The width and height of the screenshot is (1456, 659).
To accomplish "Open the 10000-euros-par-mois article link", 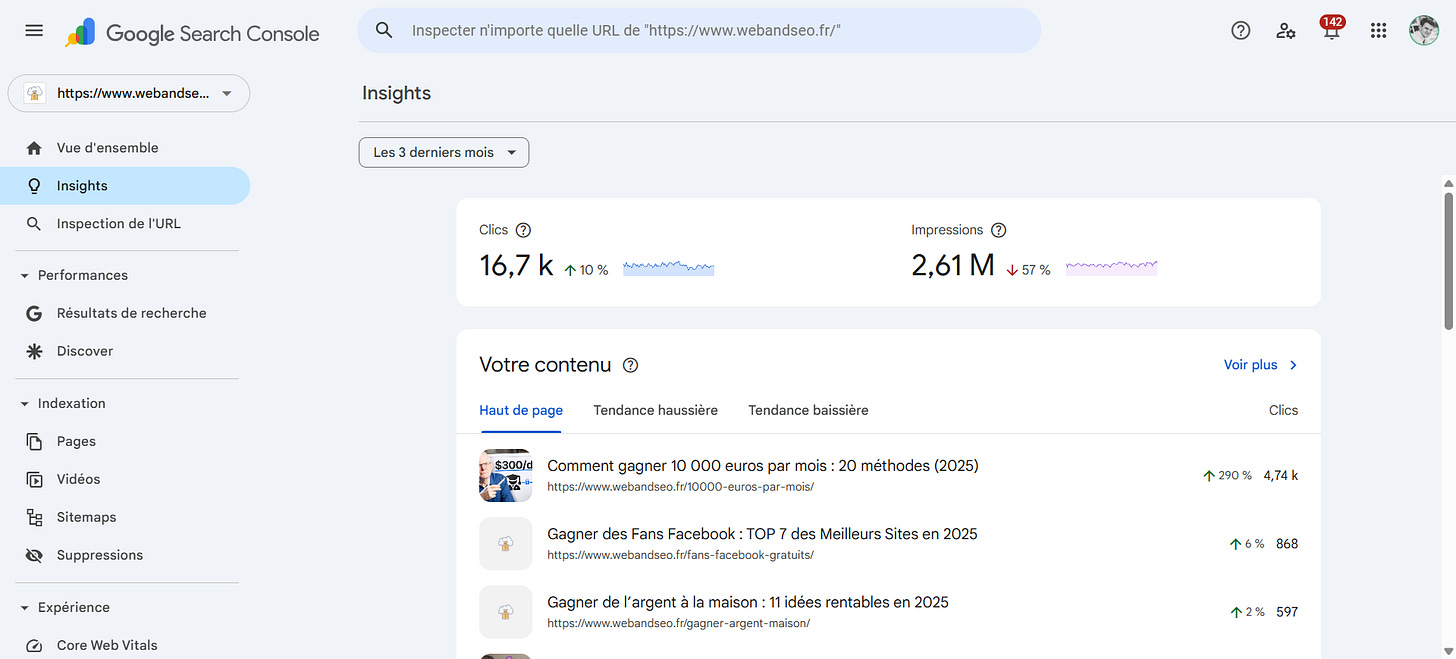I will [762, 465].
